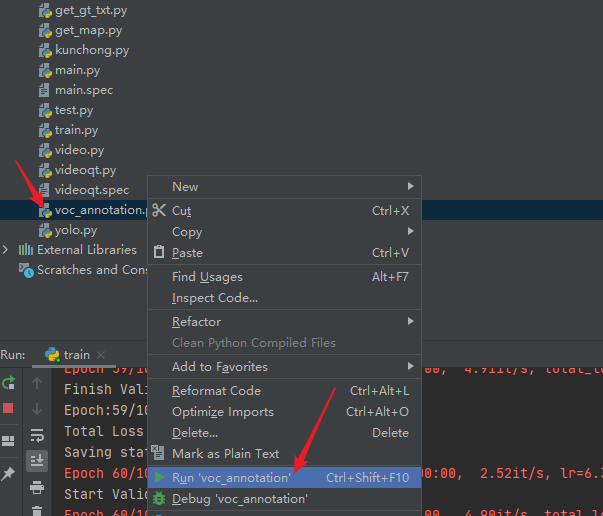Click the Refactor submenu arrow
The image size is (603, 516).
[410, 321]
